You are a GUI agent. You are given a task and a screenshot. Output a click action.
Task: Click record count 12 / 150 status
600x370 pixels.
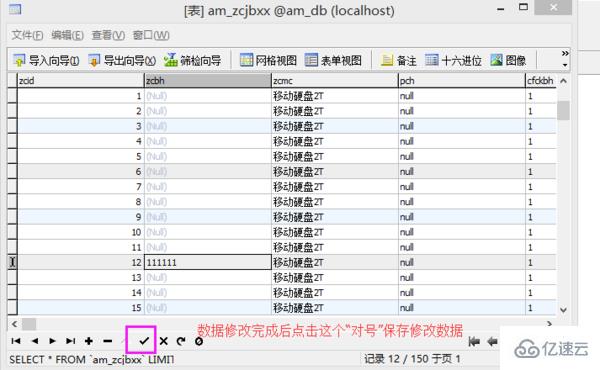click(x=412, y=359)
